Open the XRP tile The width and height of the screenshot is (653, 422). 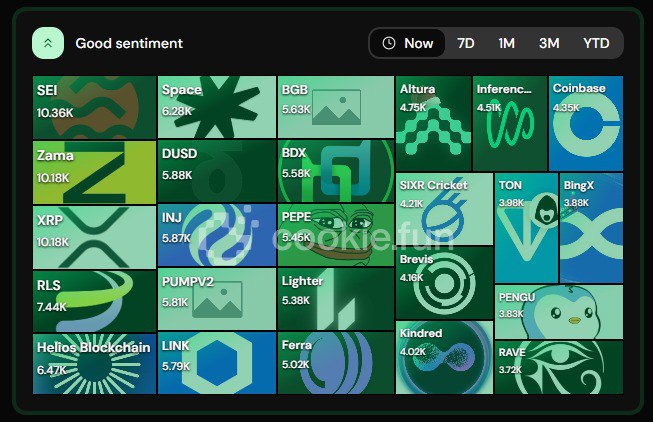(95, 237)
